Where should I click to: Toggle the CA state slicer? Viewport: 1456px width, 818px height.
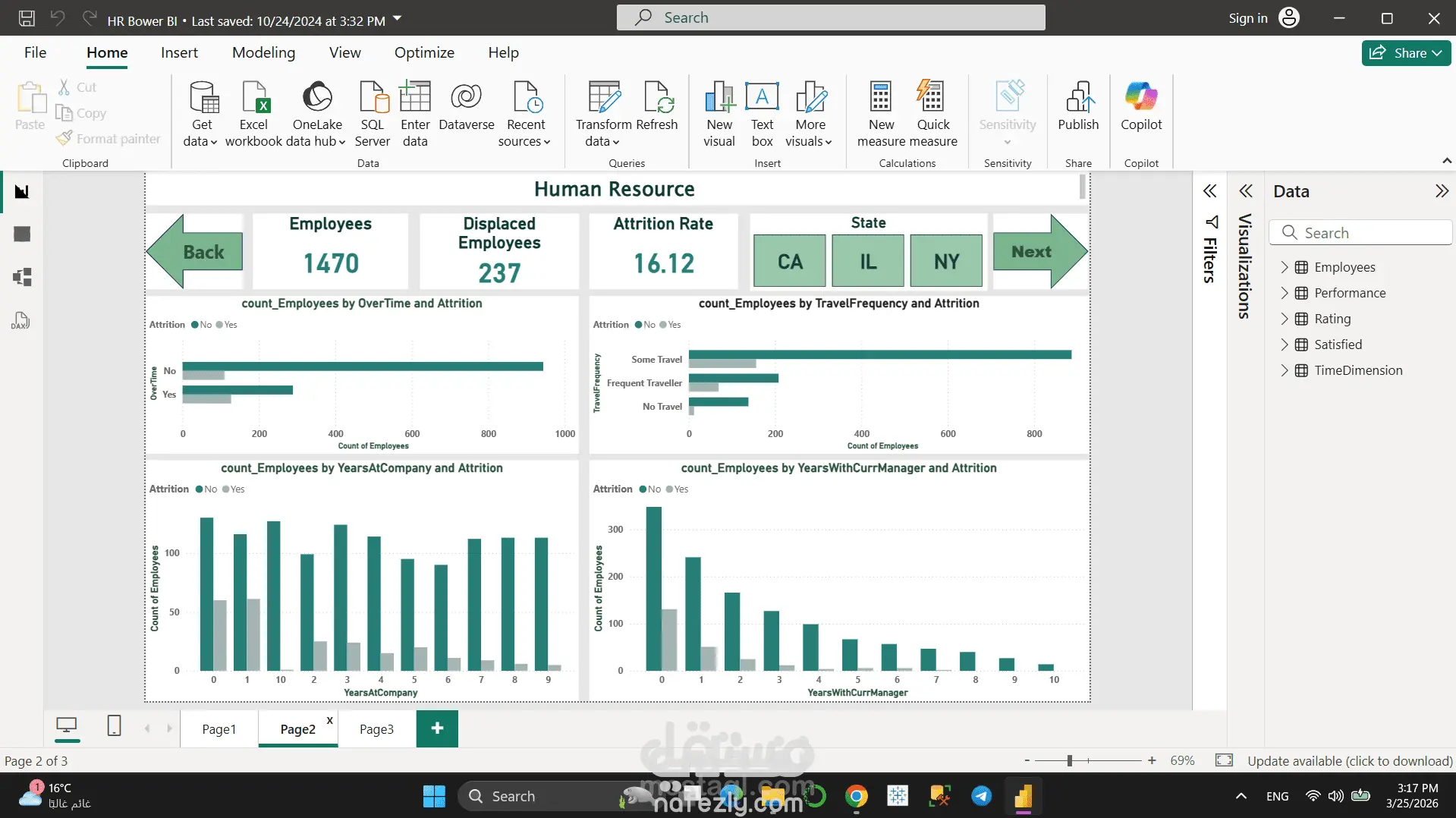(789, 261)
